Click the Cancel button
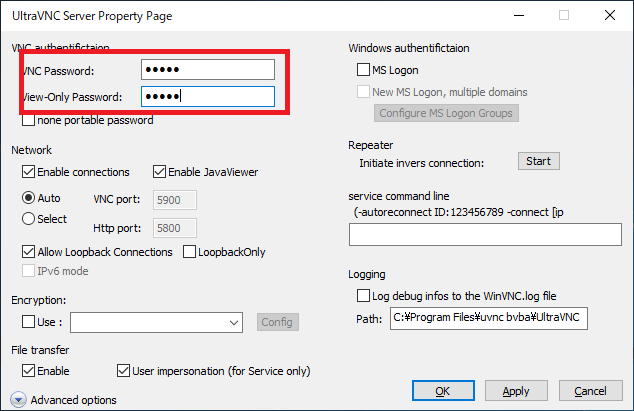 point(591,391)
